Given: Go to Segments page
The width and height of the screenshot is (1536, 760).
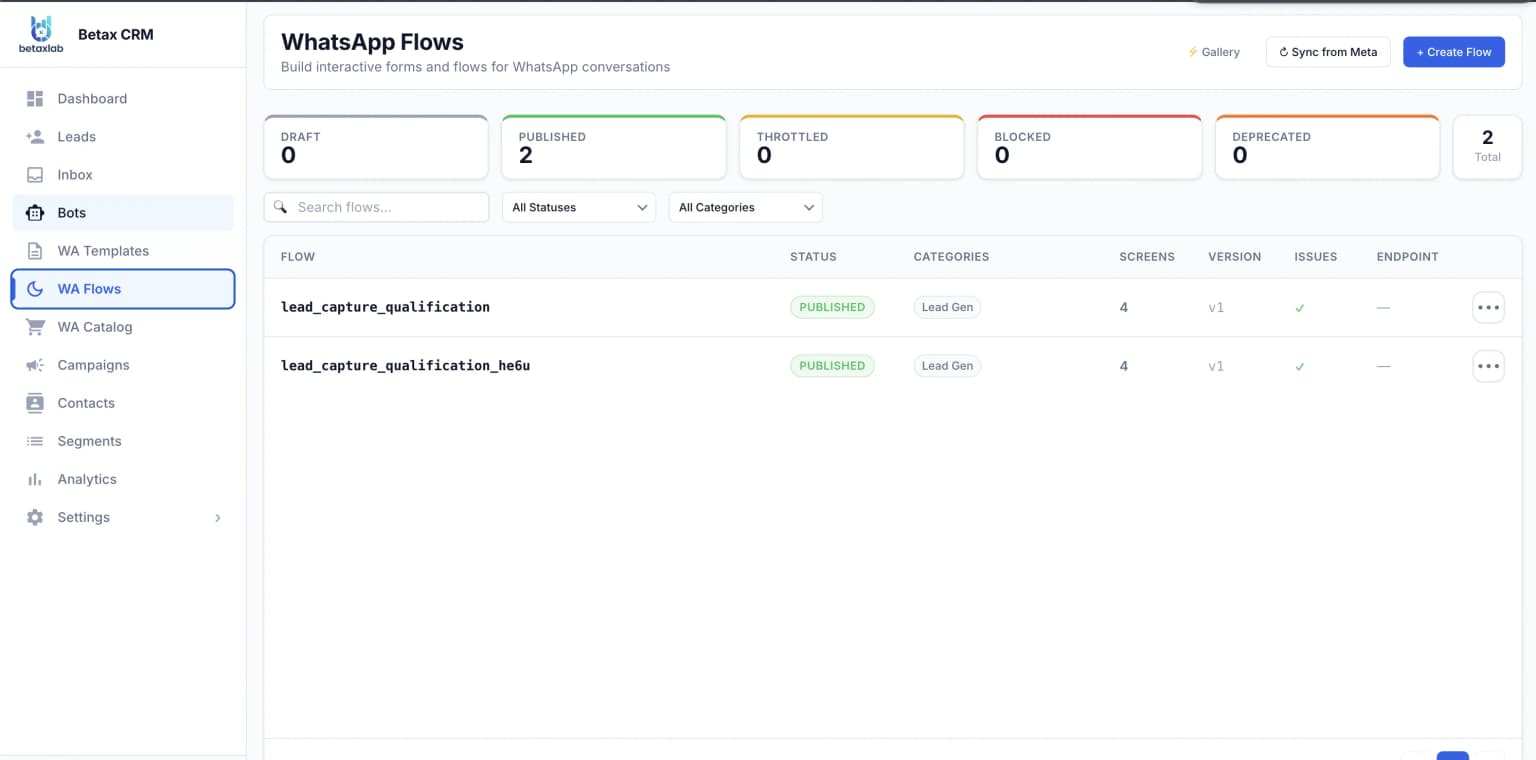Looking at the screenshot, I should tap(123, 441).
